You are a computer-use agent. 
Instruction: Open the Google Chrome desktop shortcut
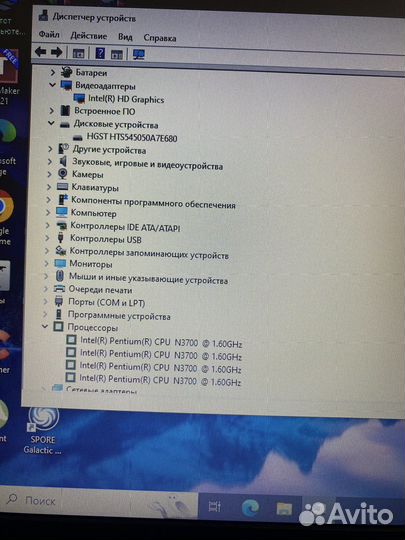[6, 219]
